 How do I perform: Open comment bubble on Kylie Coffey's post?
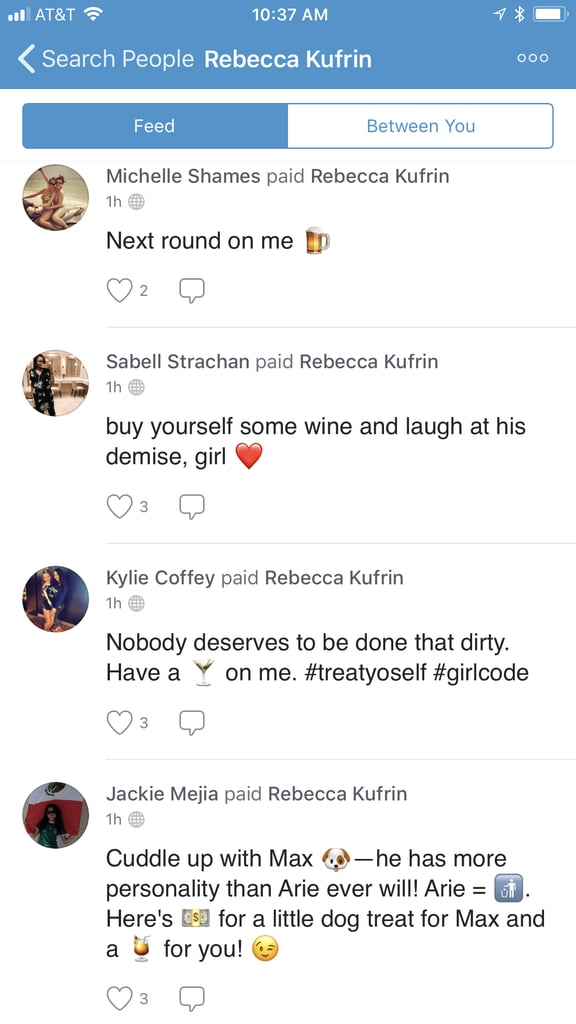point(192,722)
